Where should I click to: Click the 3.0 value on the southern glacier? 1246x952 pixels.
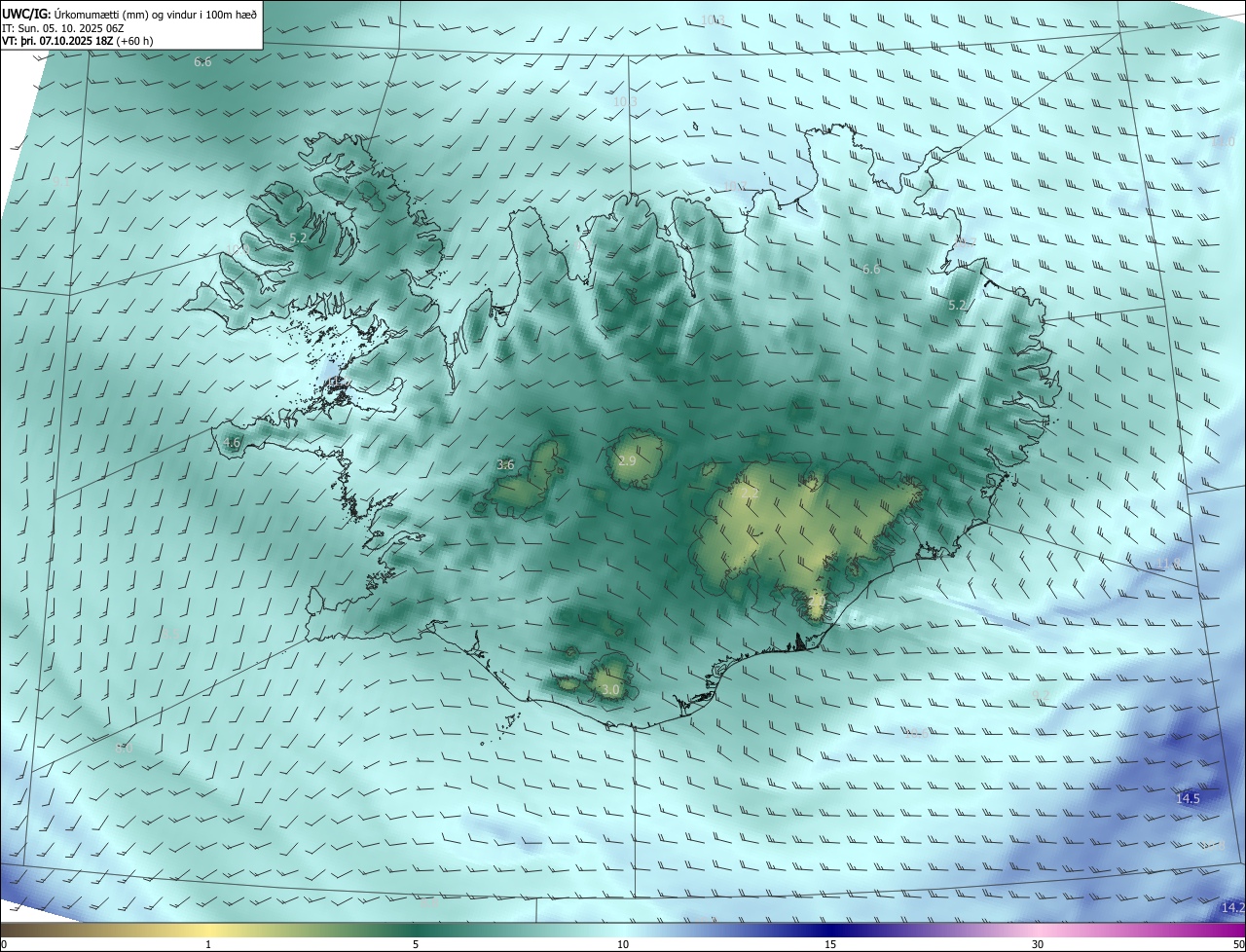(610, 690)
